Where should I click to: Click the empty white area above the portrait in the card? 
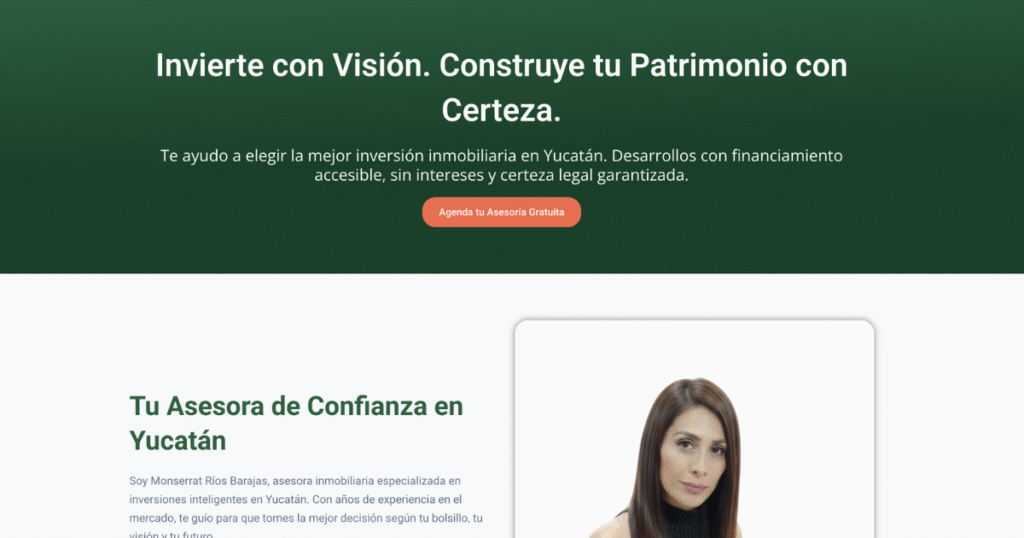(694, 348)
